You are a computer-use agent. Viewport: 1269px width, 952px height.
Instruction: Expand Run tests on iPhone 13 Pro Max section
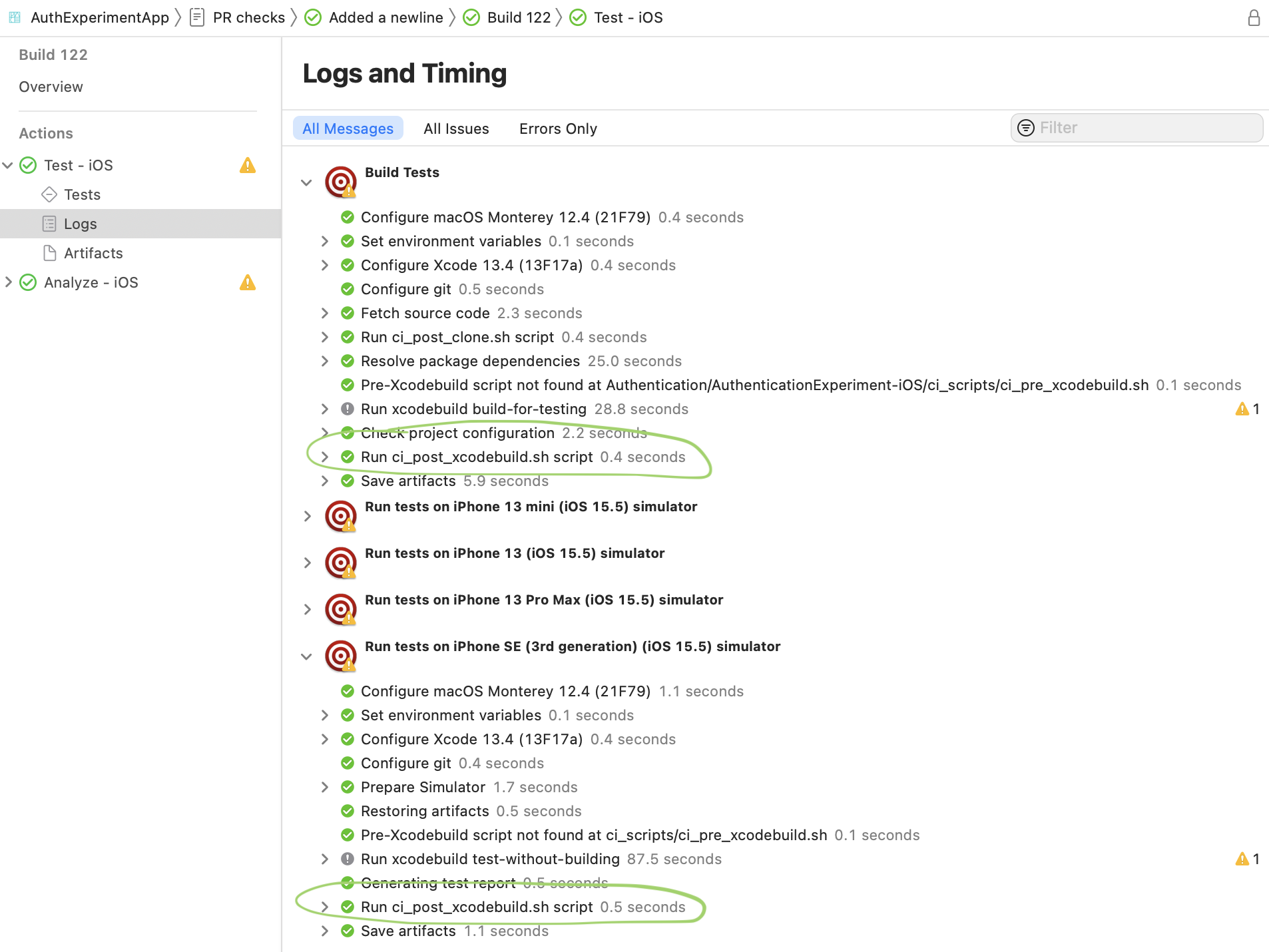click(x=307, y=610)
